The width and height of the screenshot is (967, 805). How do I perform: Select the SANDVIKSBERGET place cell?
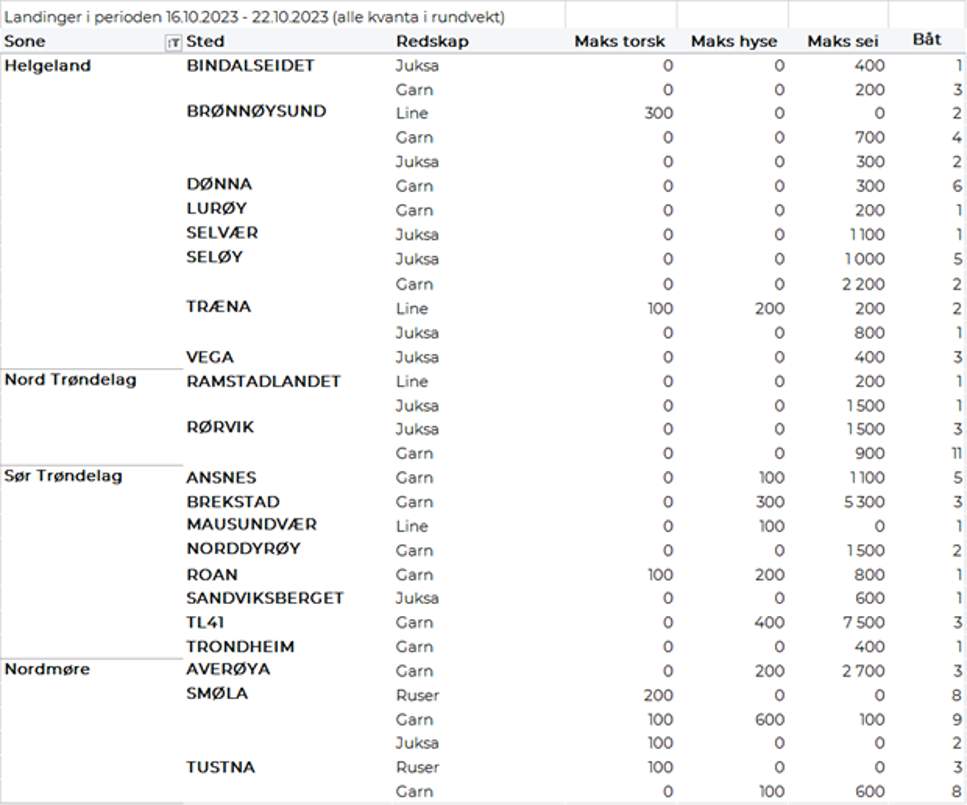pyautogui.click(x=265, y=598)
